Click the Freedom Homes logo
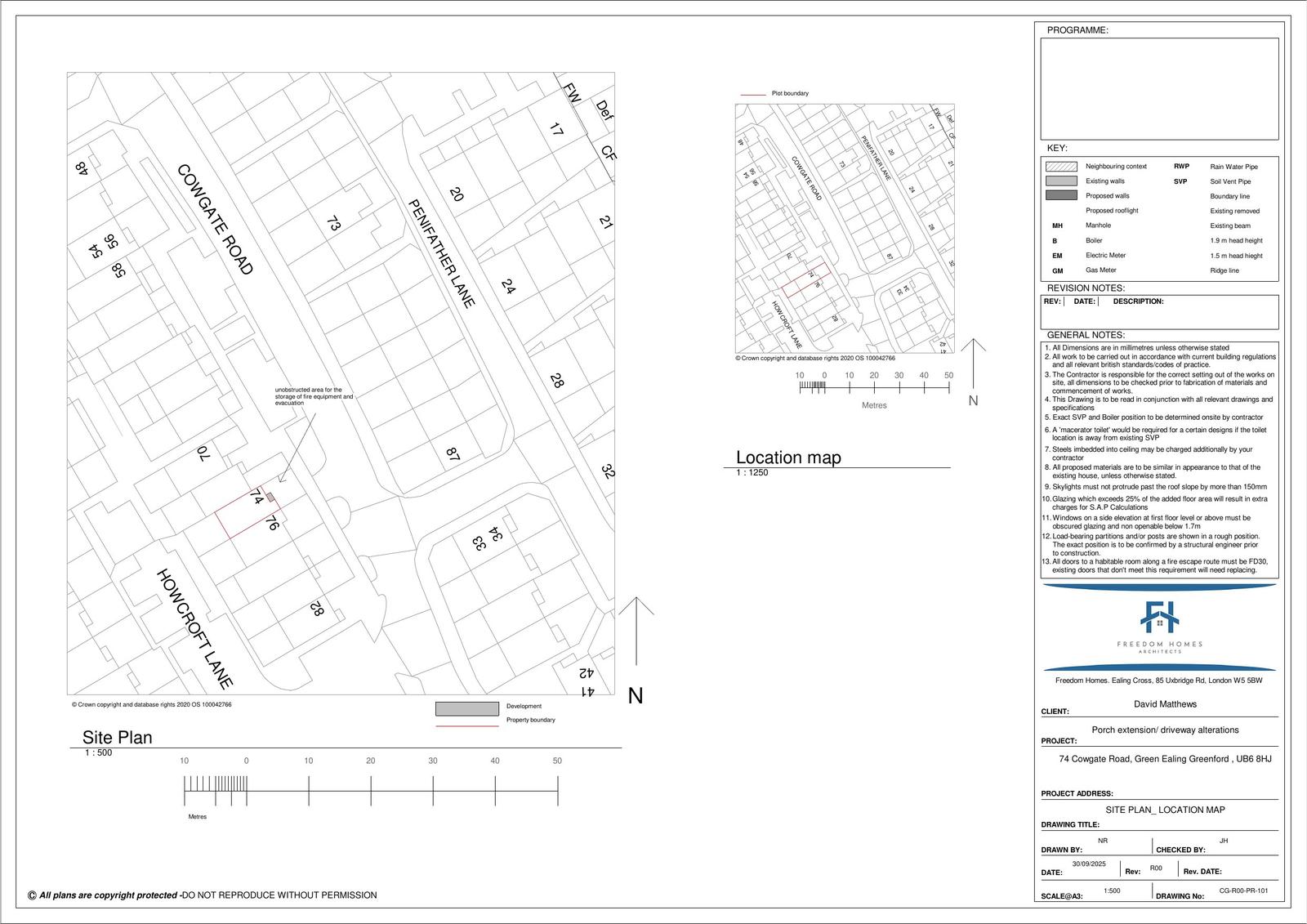 (1159, 625)
